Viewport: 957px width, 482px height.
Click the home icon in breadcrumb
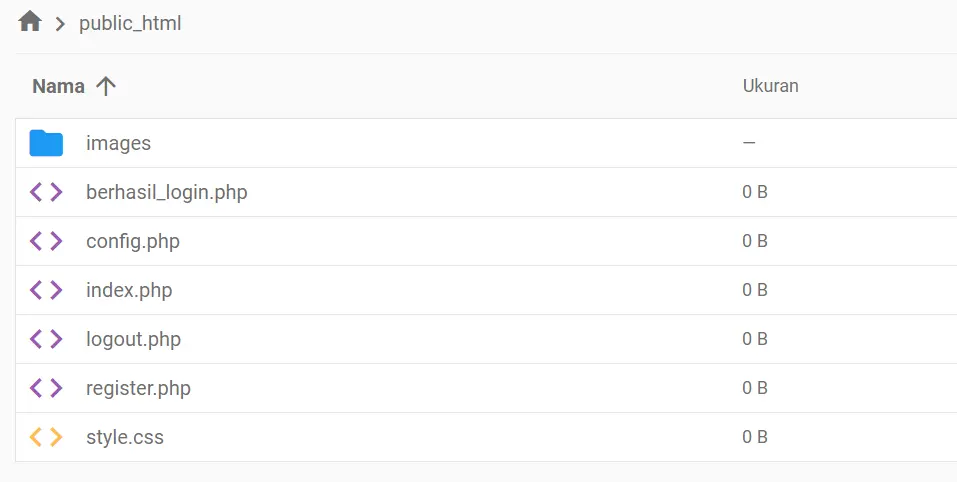coord(30,22)
